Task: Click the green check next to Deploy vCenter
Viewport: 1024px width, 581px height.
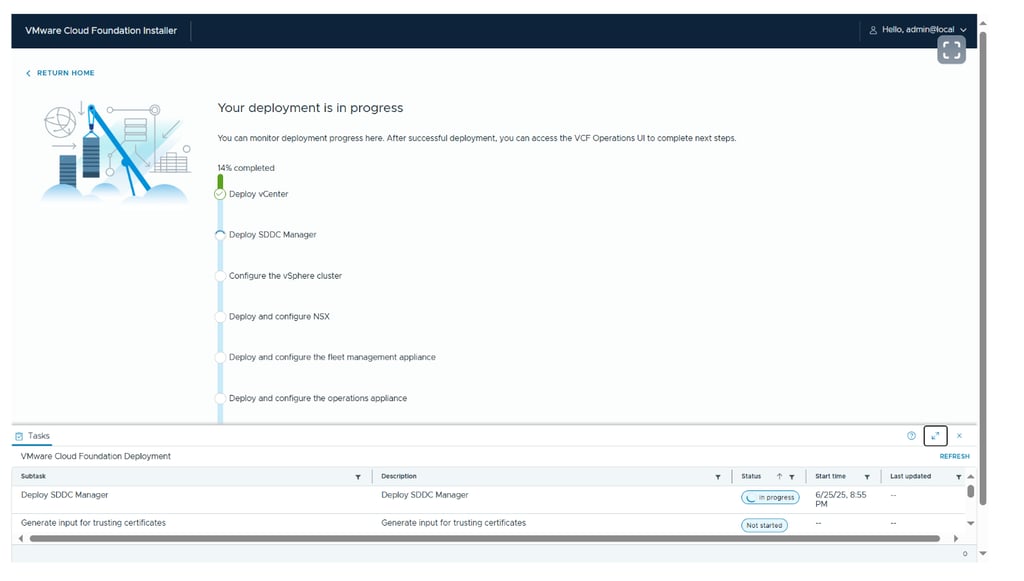Action: click(x=220, y=194)
